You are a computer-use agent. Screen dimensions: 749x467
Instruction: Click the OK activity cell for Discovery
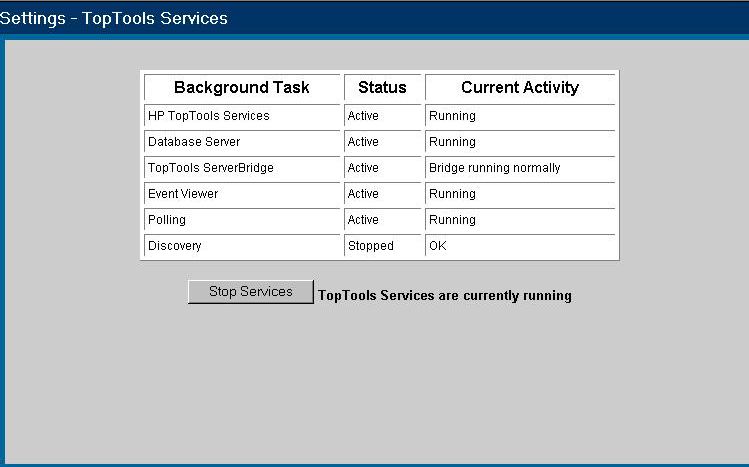point(520,245)
